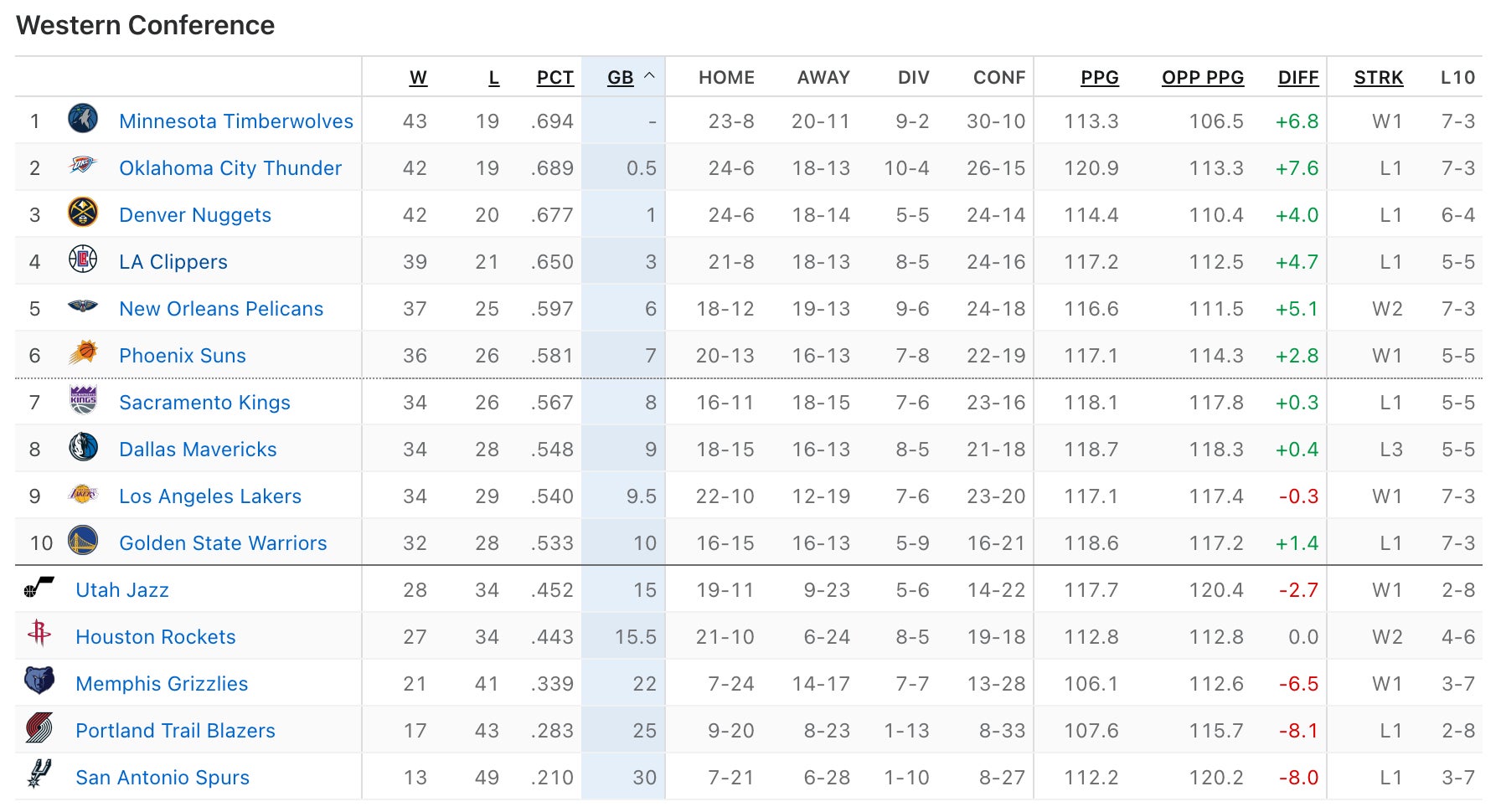This screenshot has width=1501, height=812.
Task: Sort table by PCT column header
Action: [554, 78]
